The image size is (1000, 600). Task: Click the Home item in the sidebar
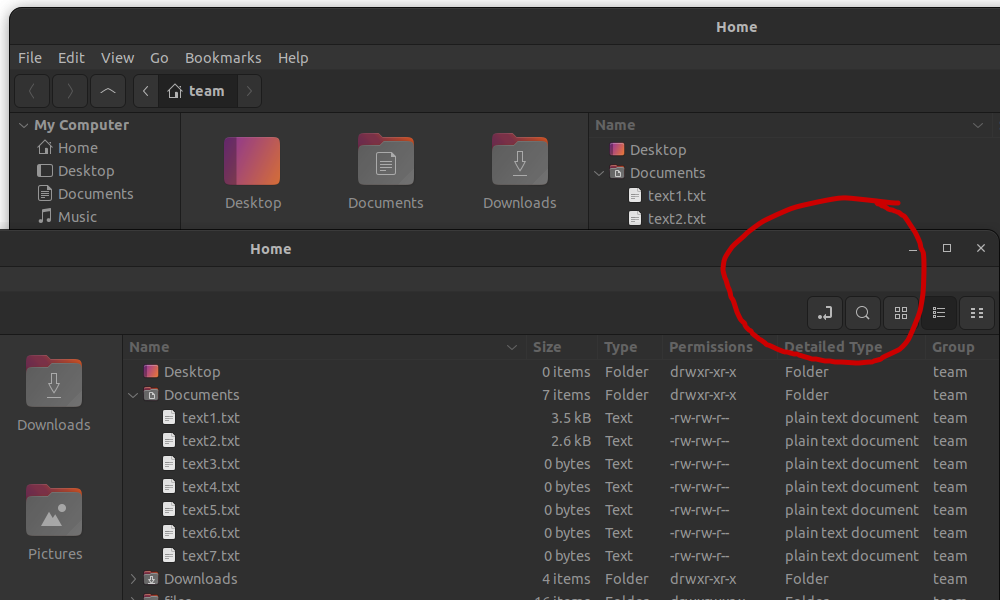click(77, 148)
